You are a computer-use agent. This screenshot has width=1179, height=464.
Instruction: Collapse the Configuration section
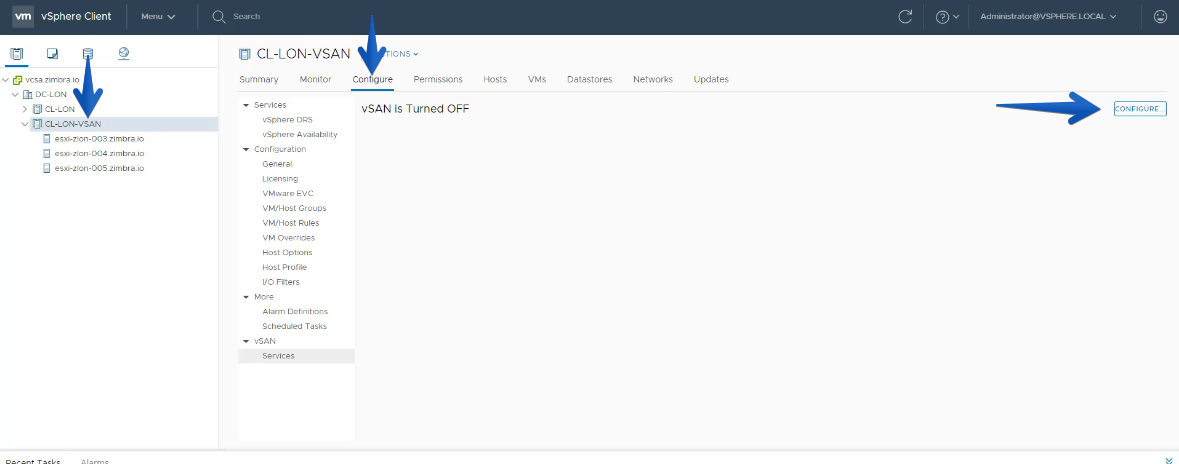246,150
